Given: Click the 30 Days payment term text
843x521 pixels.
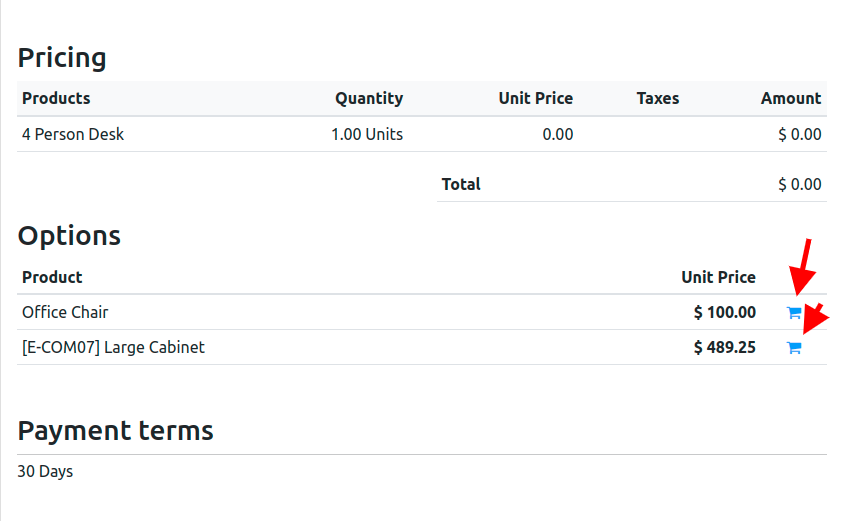Looking at the screenshot, I should point(45,471).
